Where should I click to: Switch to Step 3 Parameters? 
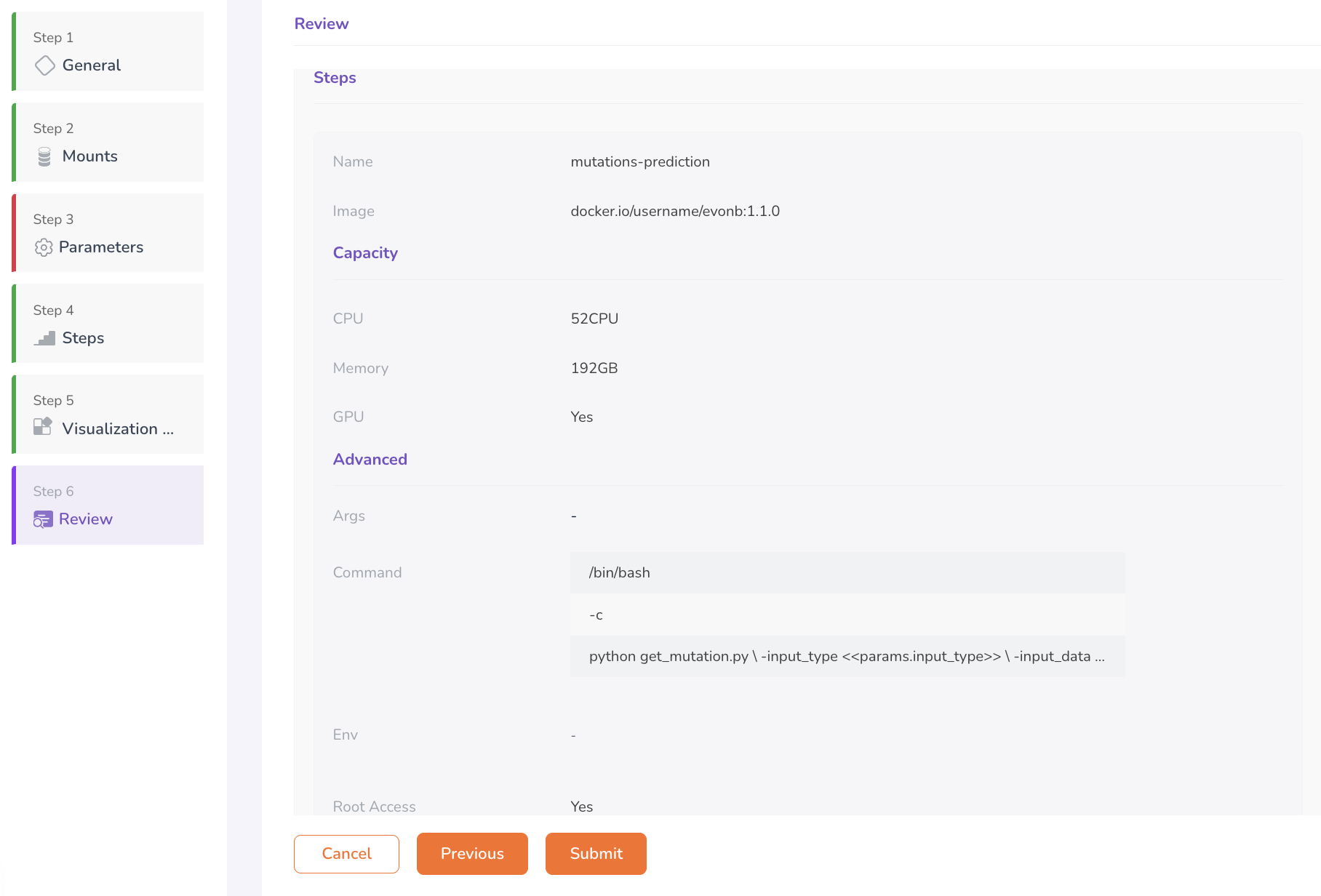pos(109,233)
